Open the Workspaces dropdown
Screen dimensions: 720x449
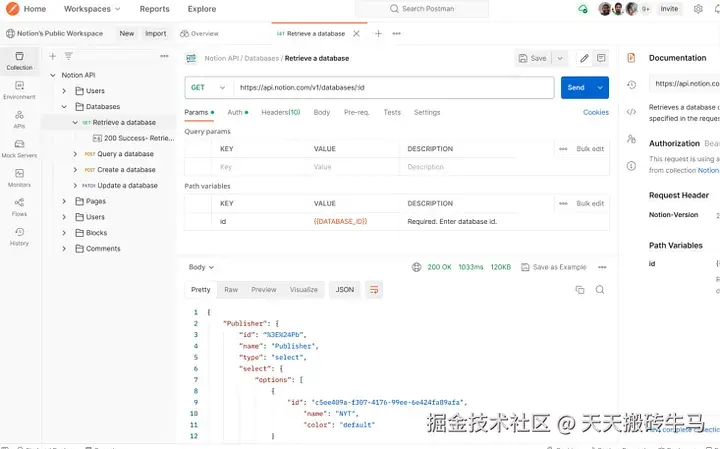[x=92, y=9]
